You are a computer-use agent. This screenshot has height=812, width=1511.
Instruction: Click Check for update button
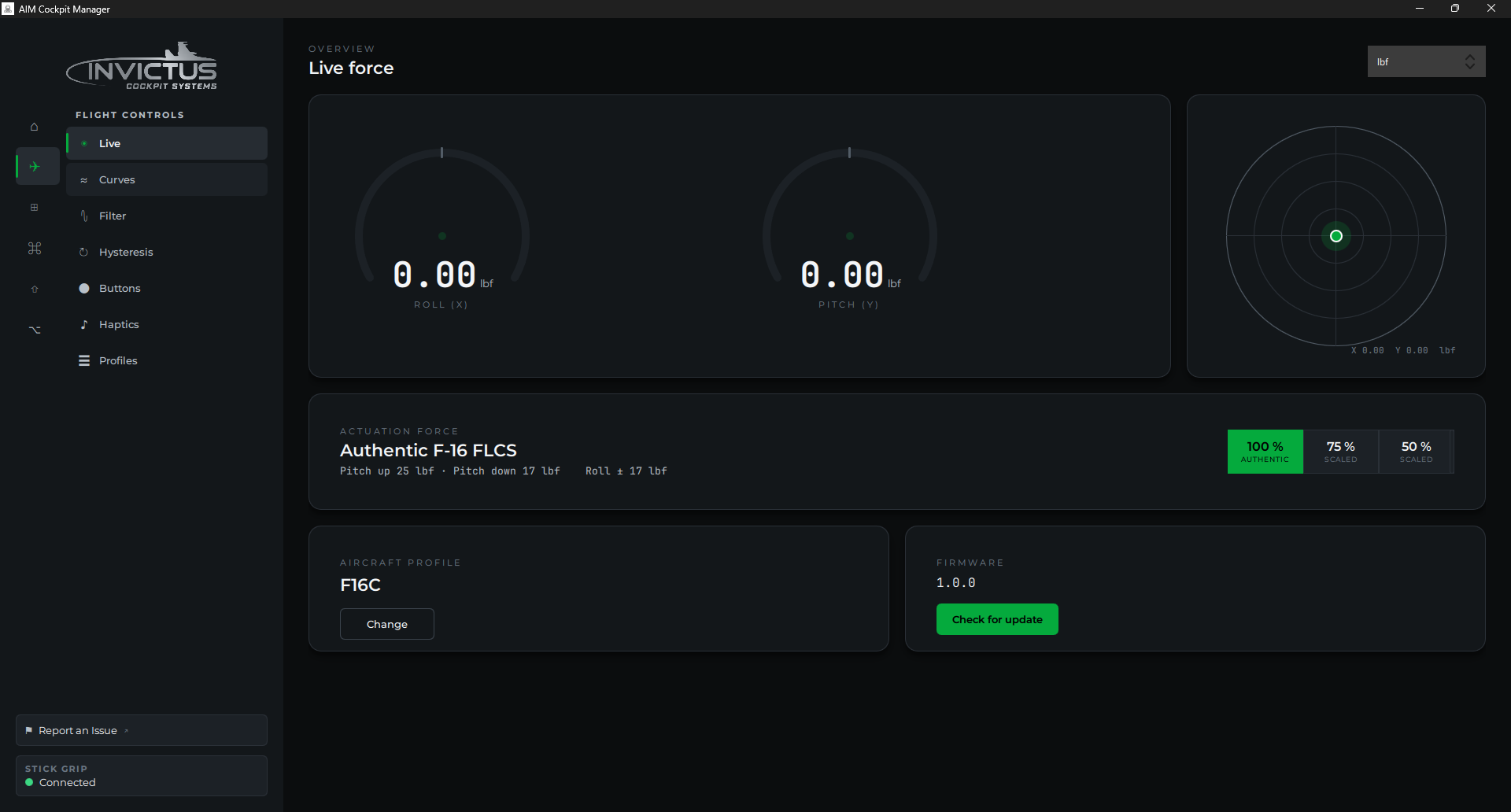pyautogui.click(x=997, y=619)
